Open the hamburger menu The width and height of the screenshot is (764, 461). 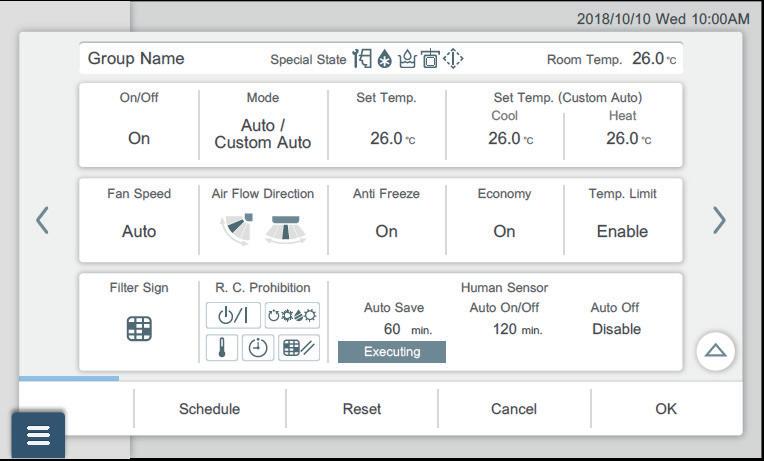38,436
